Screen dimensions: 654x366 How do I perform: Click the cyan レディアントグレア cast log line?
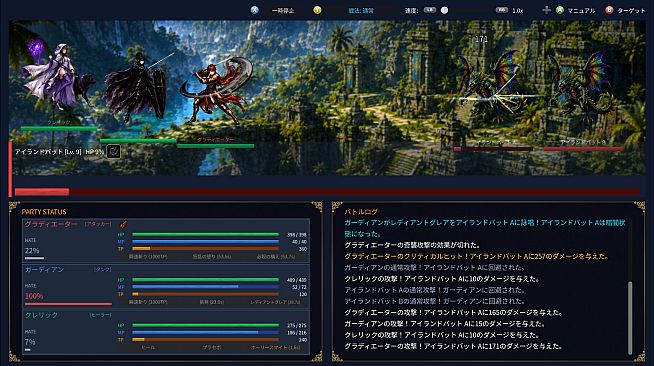click(485, 228)
